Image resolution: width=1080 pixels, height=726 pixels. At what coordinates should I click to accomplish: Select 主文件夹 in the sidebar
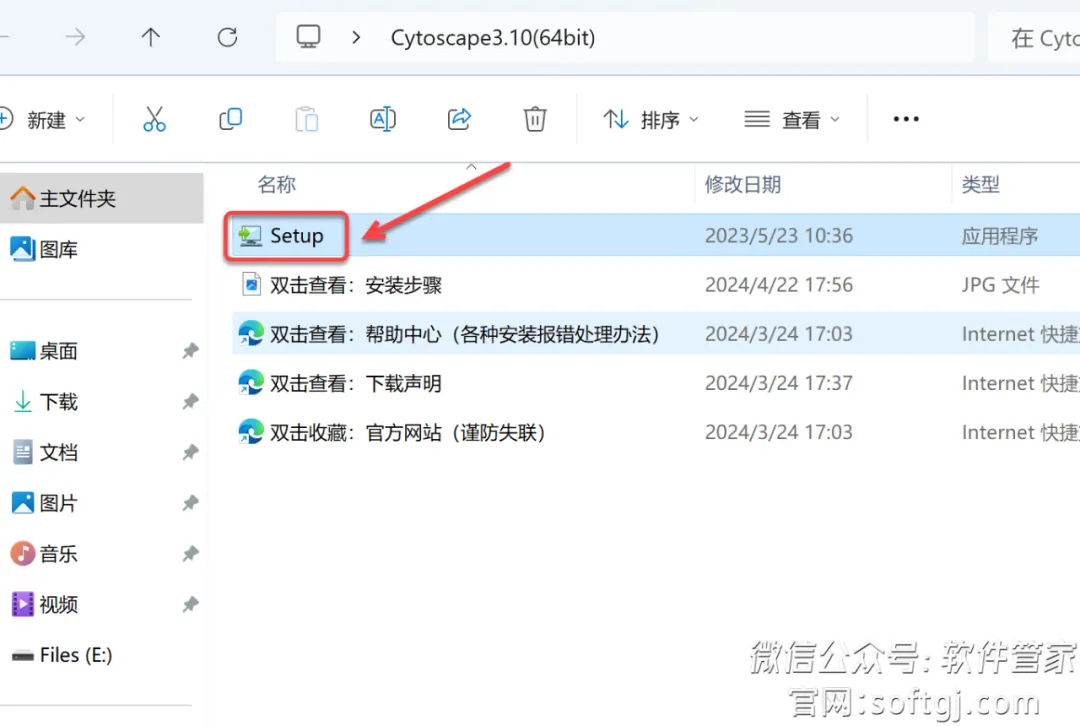coord(101,198)
